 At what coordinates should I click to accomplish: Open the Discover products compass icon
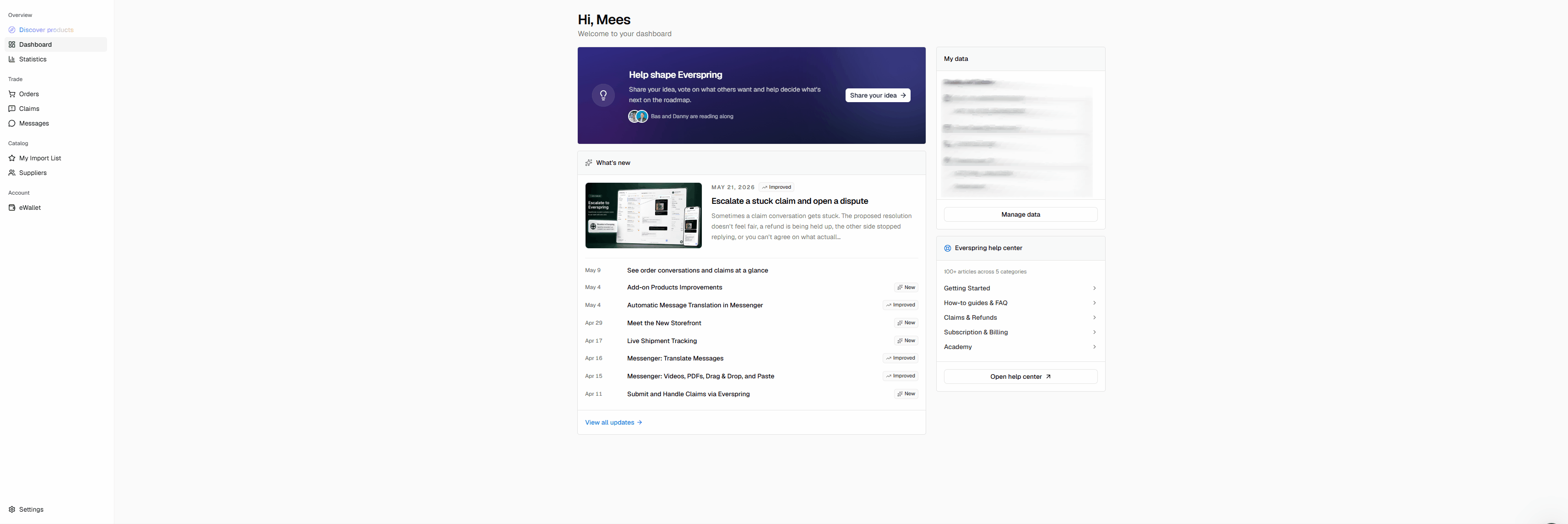click(11, 30)
